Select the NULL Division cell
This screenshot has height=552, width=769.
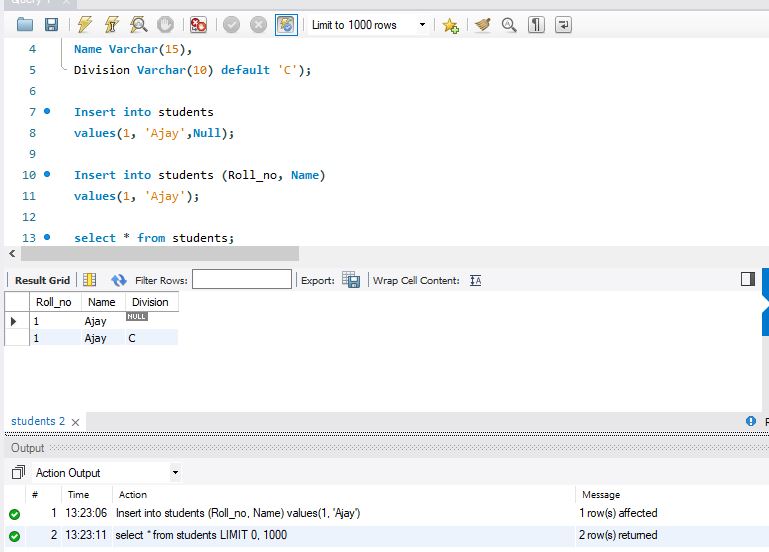point(152,321)
